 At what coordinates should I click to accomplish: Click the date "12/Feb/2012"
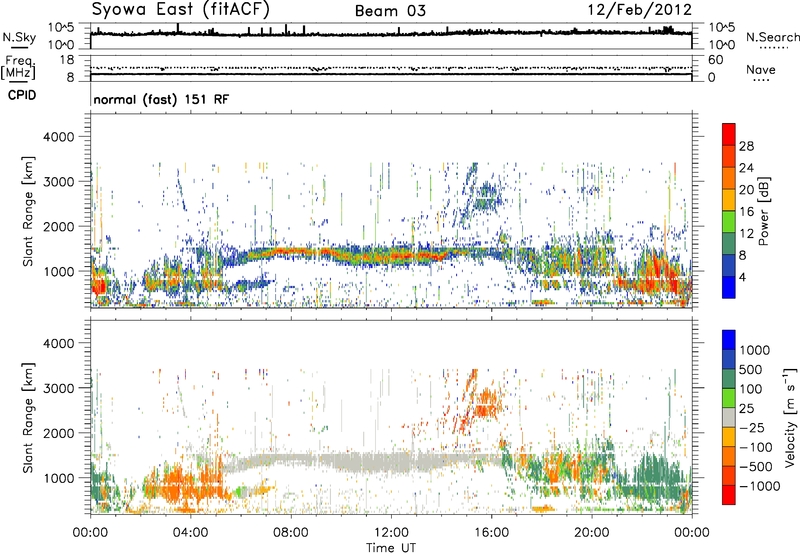640,9
